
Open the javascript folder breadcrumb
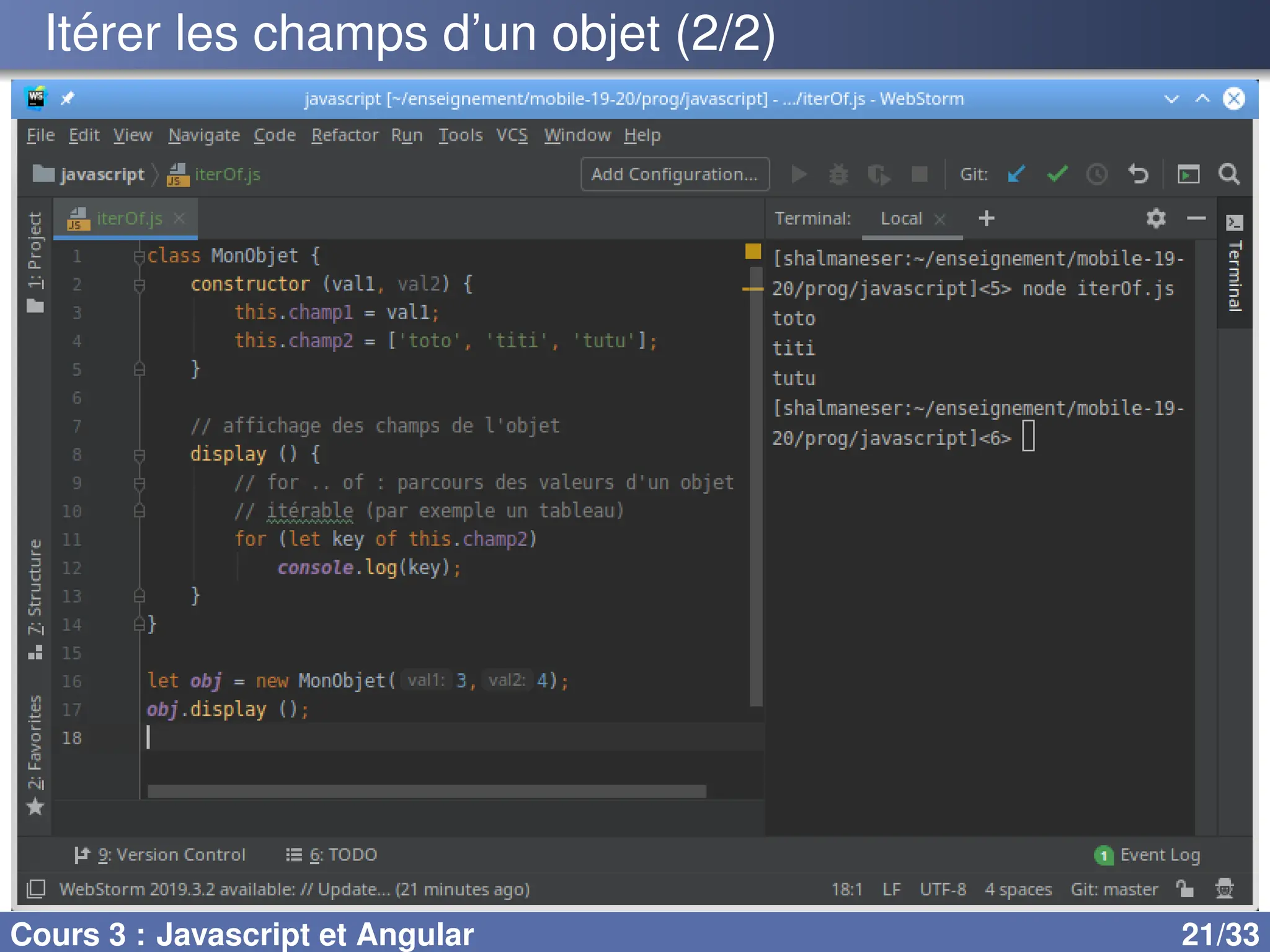click(x=88, y=175)
